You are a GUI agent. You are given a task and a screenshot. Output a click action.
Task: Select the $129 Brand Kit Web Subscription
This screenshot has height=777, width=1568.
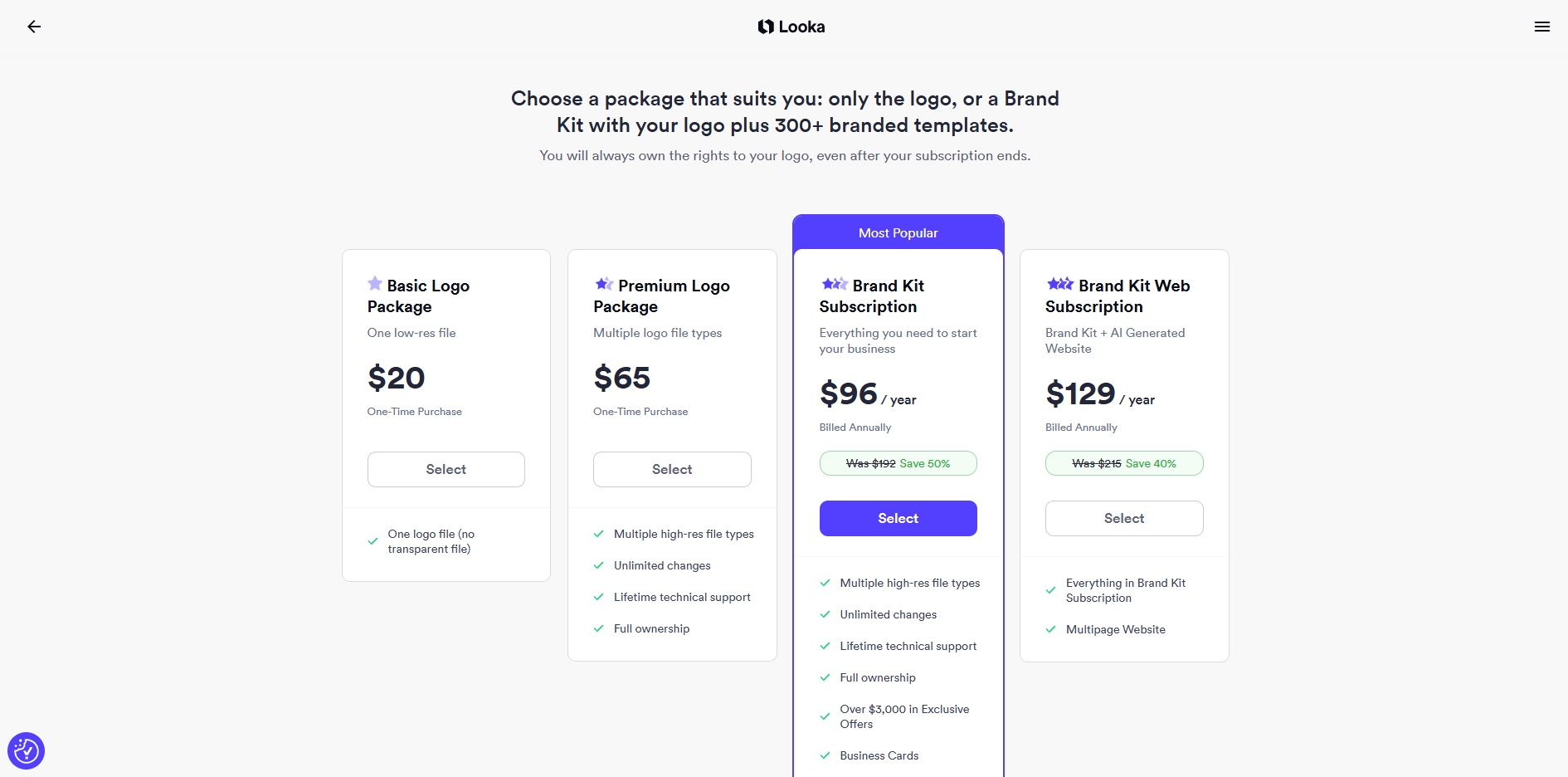(x=1124, y=518)
